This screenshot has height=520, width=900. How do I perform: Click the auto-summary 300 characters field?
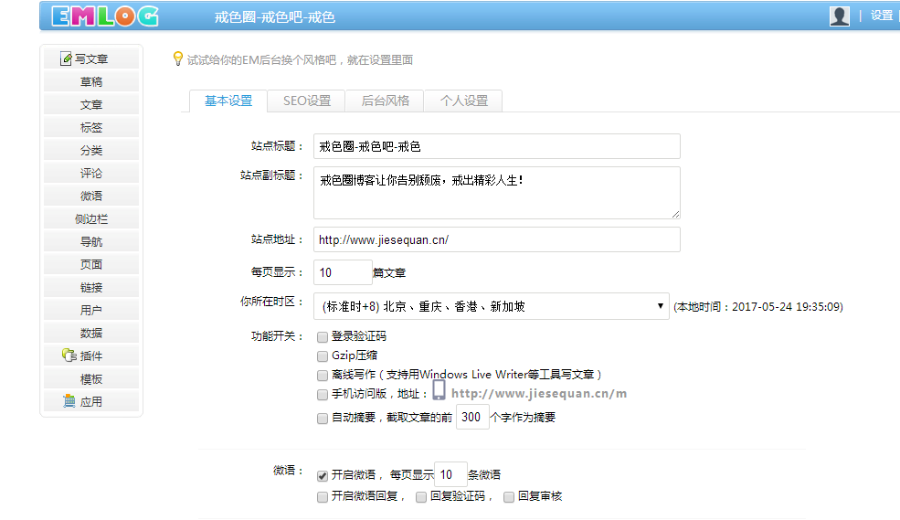[472, 417]
